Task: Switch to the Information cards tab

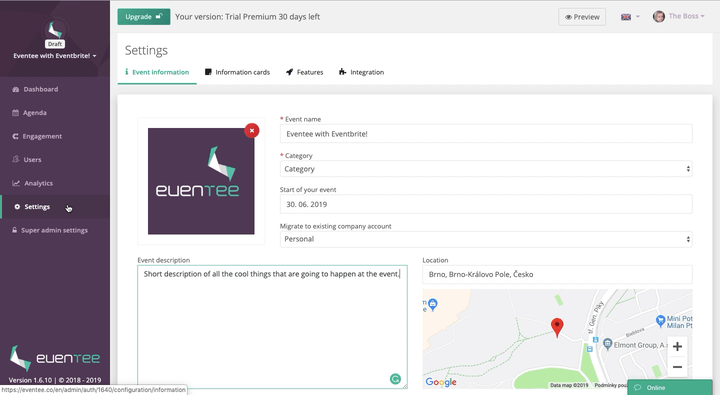Action: coord(237,72)
